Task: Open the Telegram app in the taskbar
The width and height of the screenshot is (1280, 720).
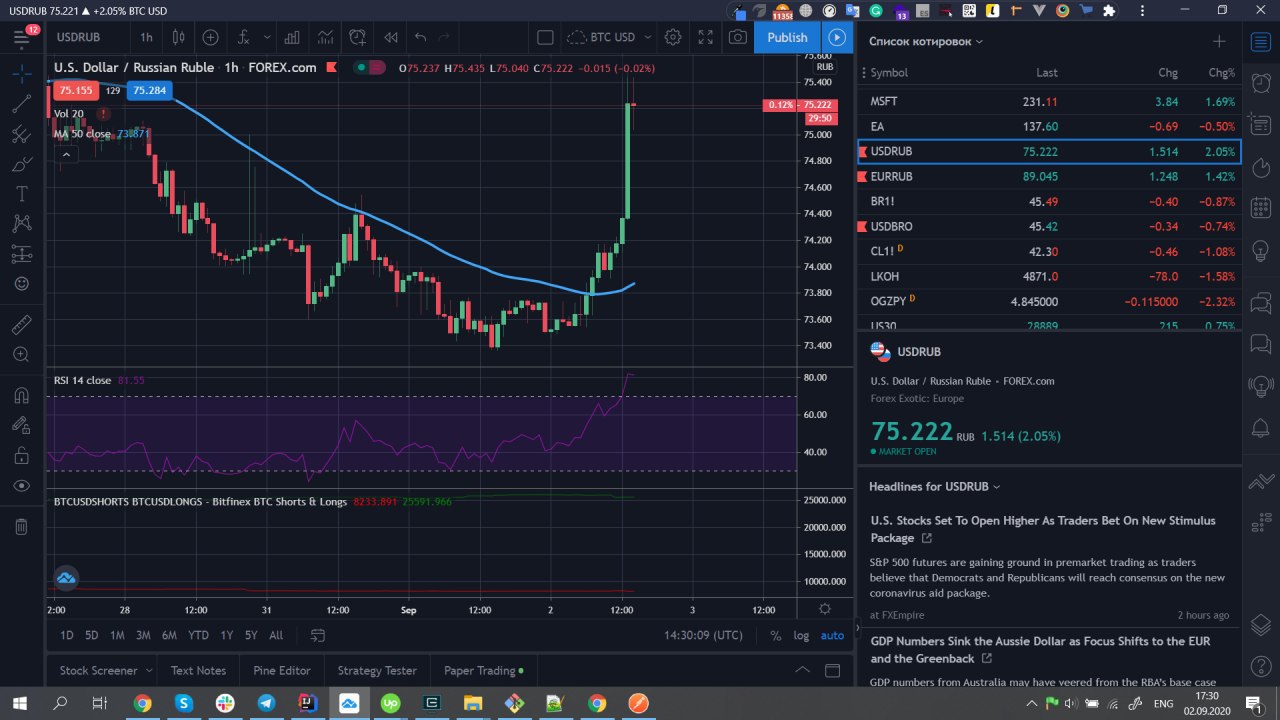Action: (267, 704)
